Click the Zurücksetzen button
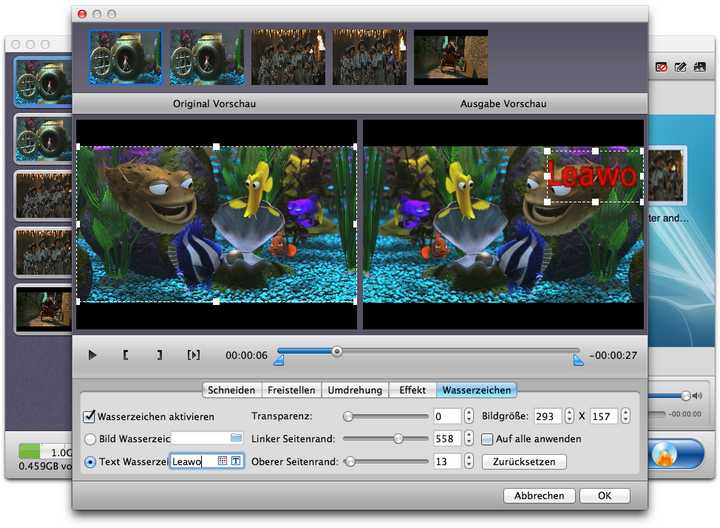This screenshot has height=528, width=720. click(524, 462)
